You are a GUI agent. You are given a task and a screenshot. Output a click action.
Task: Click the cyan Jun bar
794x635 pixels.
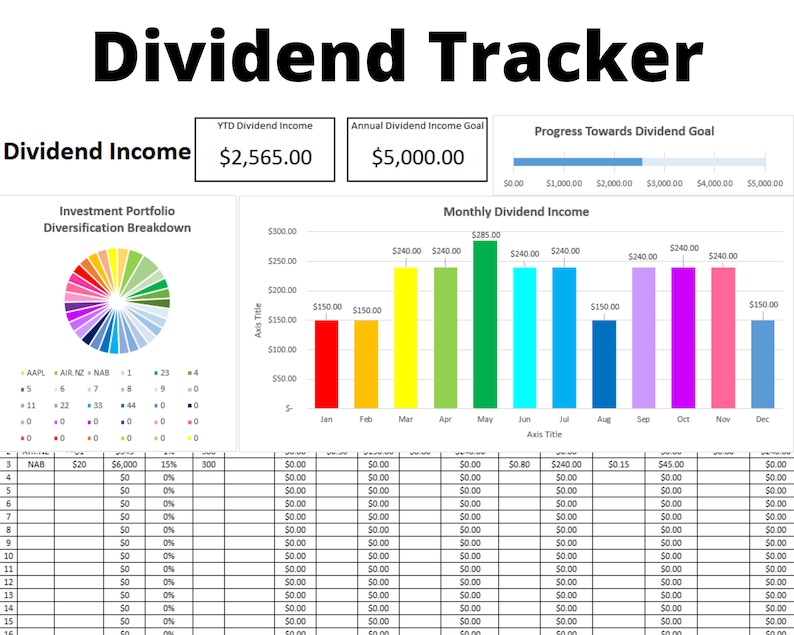[x=525, y=338]
